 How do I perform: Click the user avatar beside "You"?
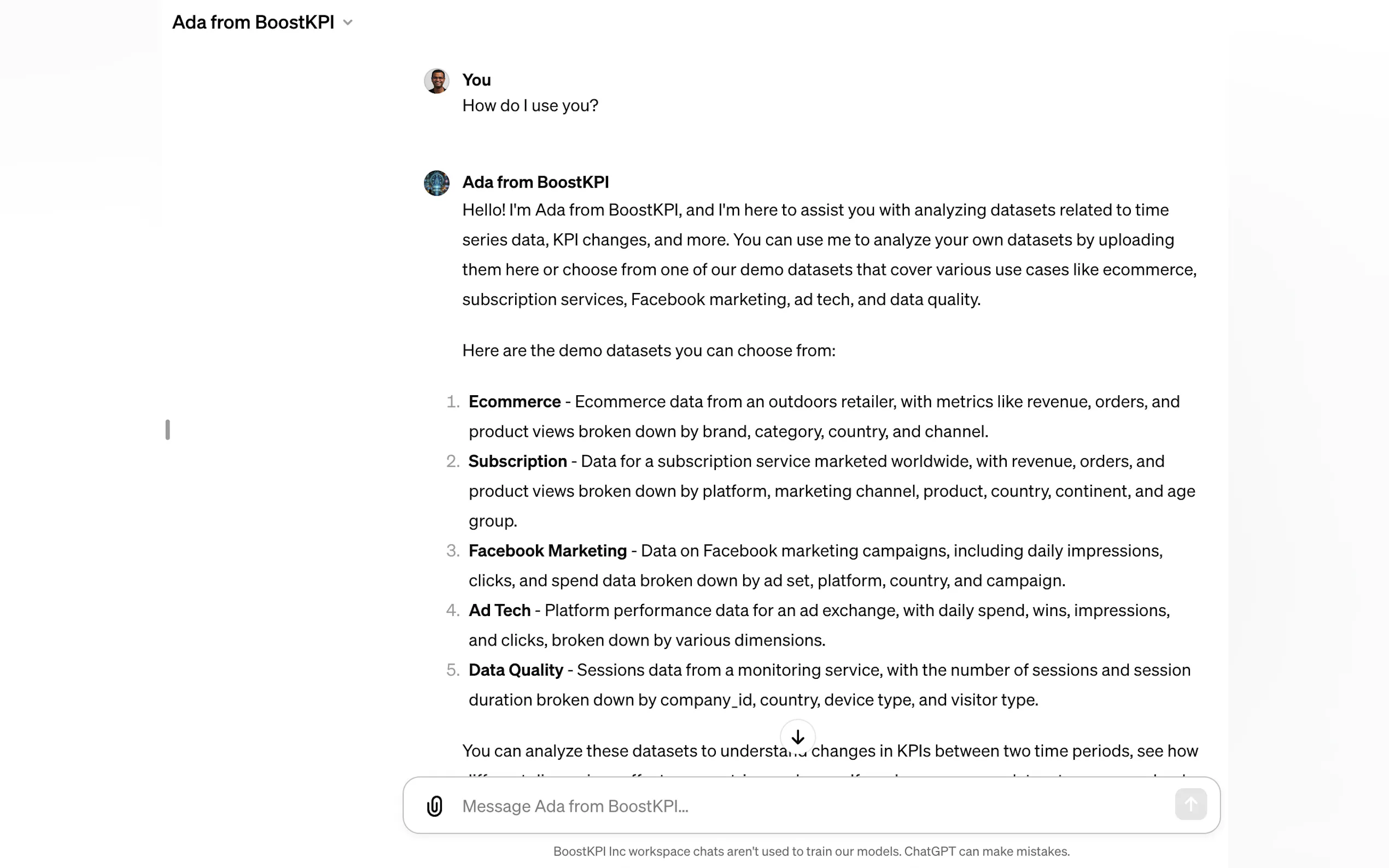click(x=436, y=81)
